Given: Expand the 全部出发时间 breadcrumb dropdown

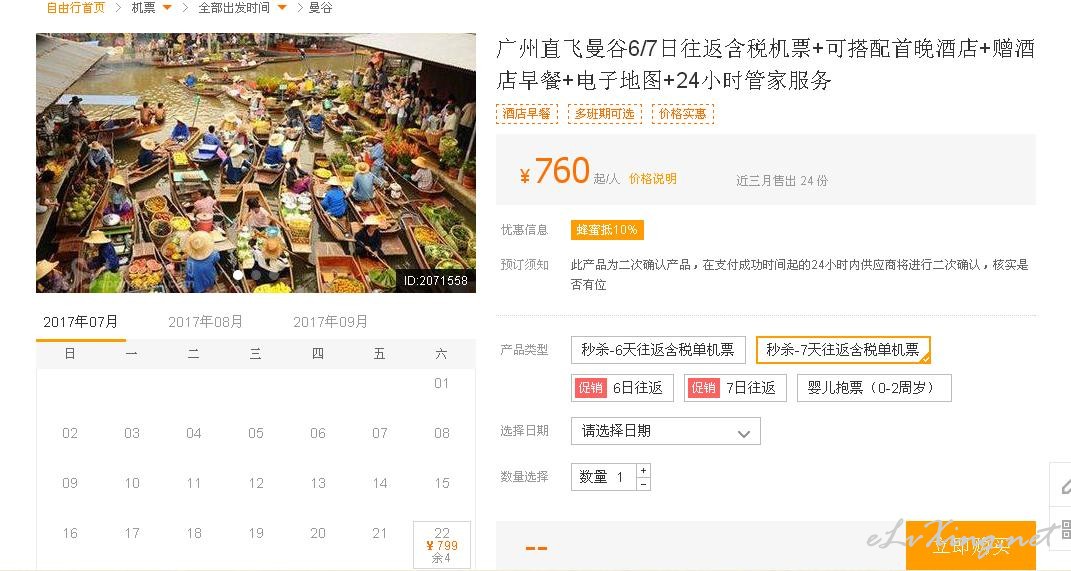Looking at the screenshot, I should click(281, 8).
